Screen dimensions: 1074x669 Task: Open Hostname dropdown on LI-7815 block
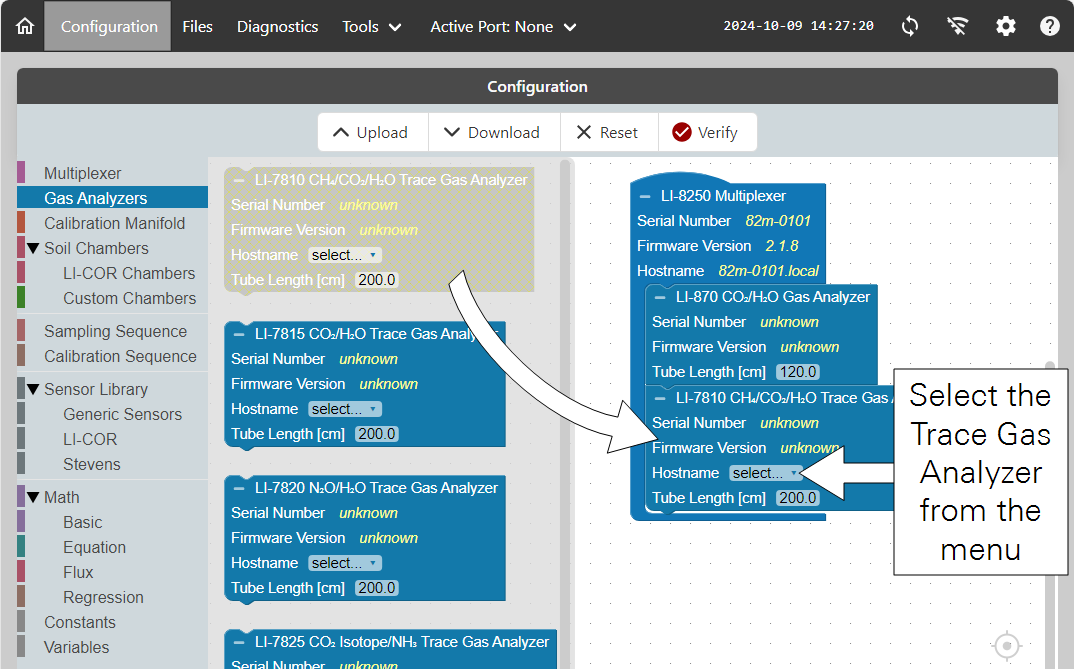click(345, 409)
